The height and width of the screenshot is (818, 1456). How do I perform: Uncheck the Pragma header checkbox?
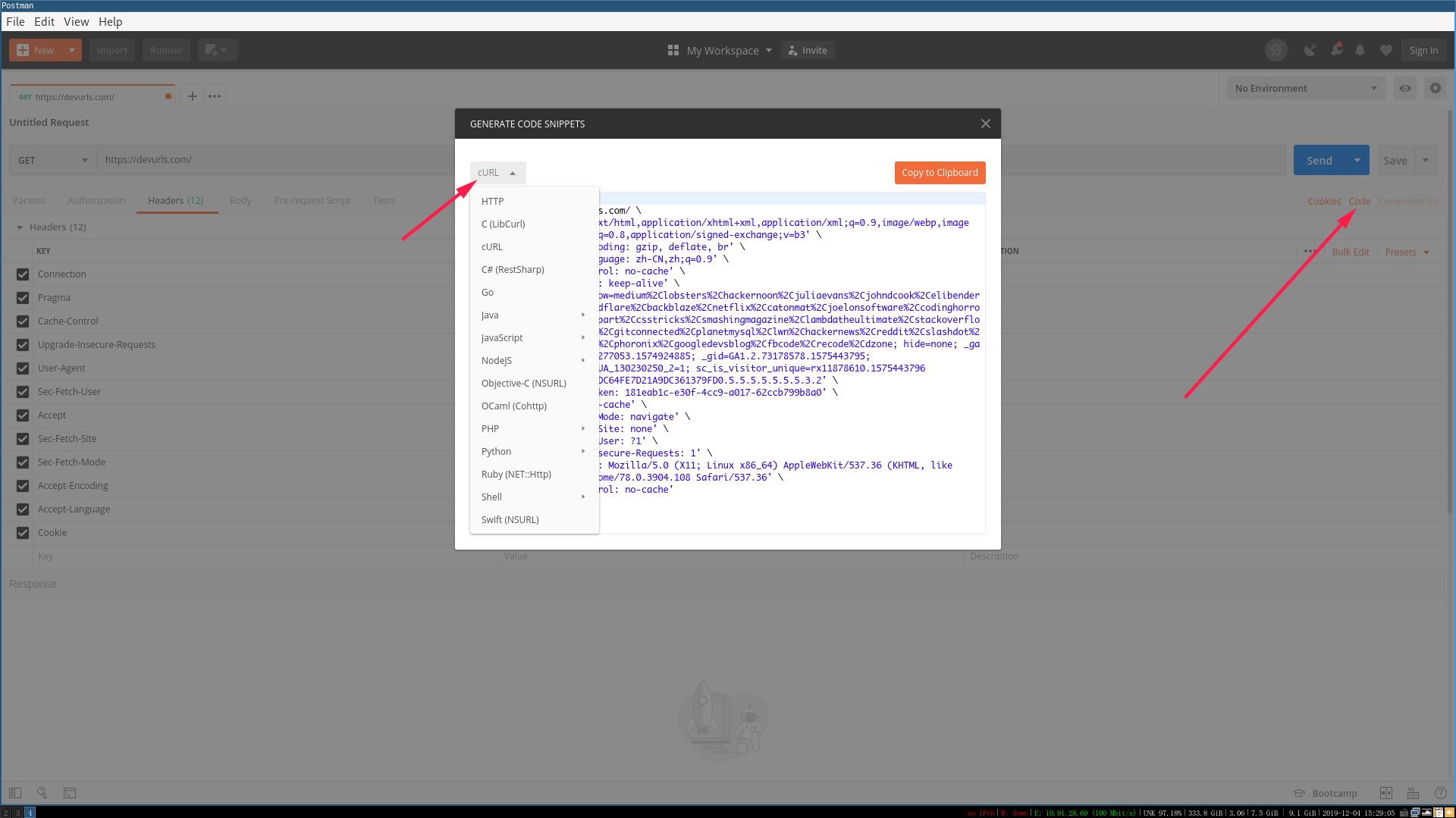pyautogui.click(x=23, y=298)
